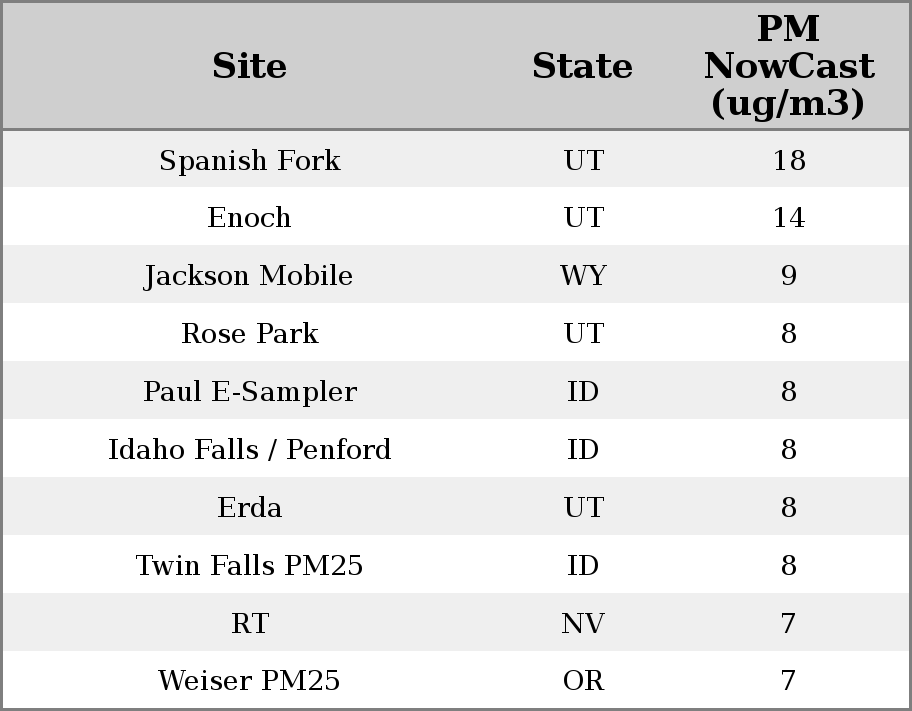Select the Twin Falls PM25 cell
The height and width of the screenshot is (711, 912).
point(249,566)
